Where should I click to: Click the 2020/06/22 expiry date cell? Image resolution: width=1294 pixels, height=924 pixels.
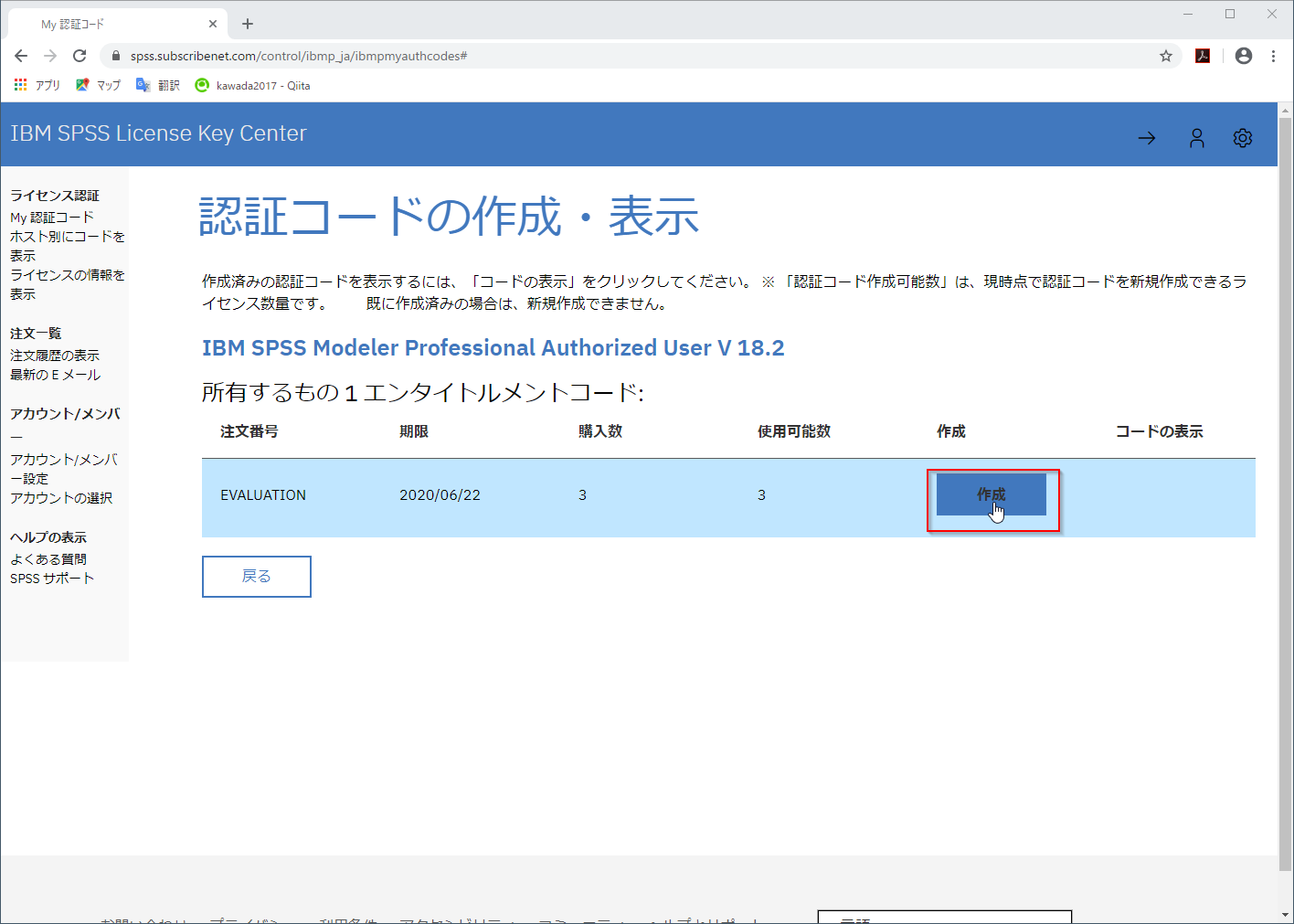click(x=440, y=495)
